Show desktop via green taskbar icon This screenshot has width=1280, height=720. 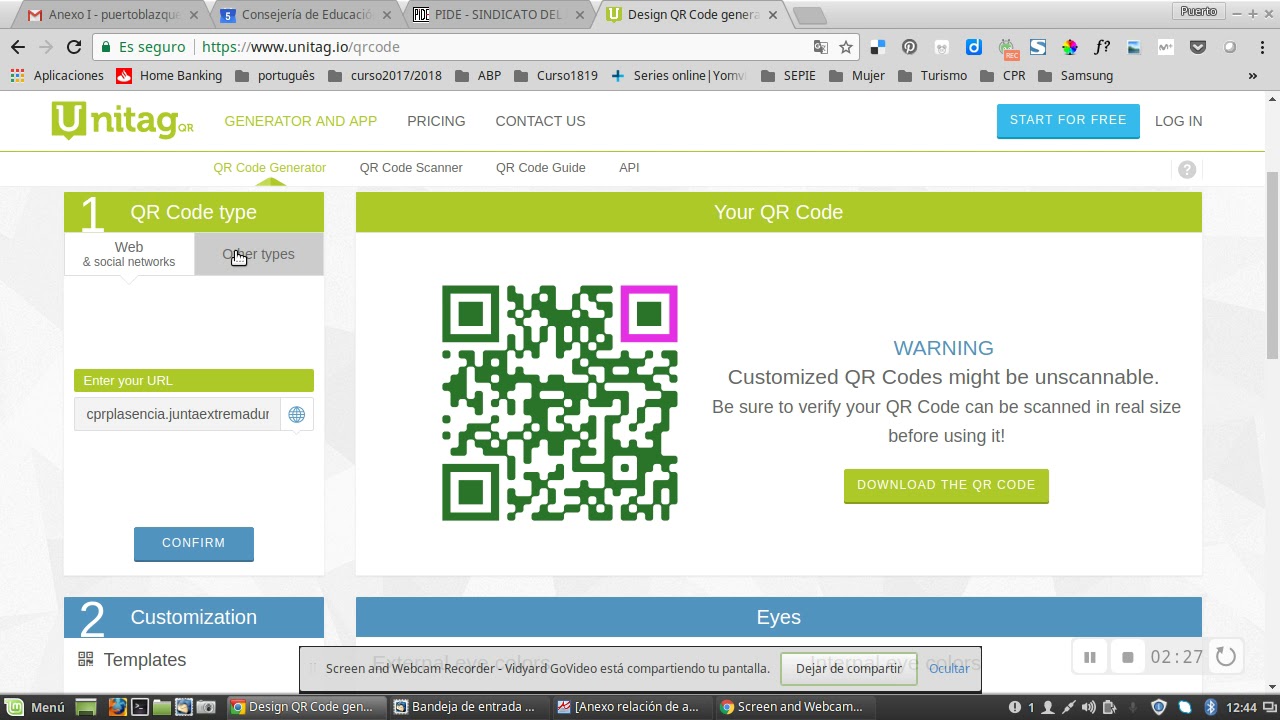click(x=86, y=707)
